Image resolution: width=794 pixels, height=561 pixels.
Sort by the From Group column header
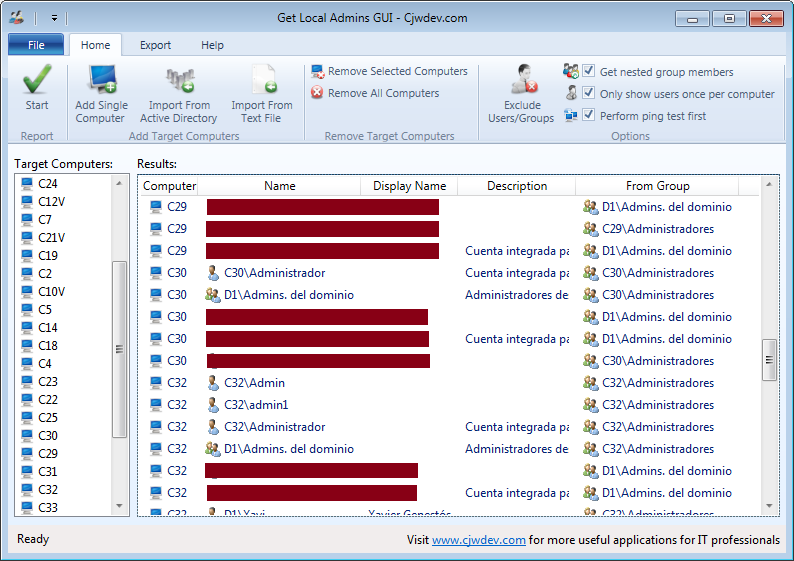point(657,186)
